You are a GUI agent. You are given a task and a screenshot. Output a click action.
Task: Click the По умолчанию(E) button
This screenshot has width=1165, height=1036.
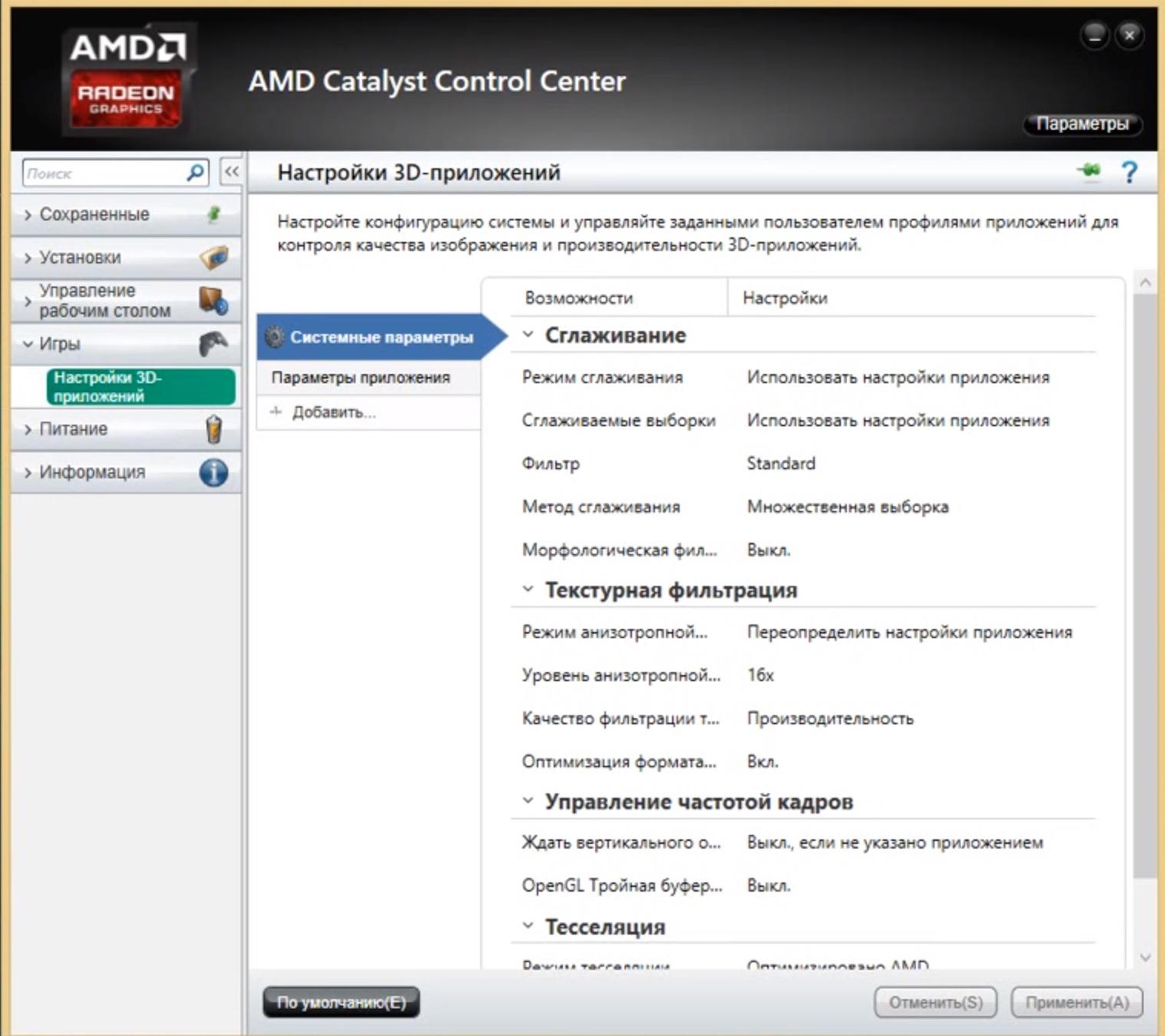click(341, 1002)
